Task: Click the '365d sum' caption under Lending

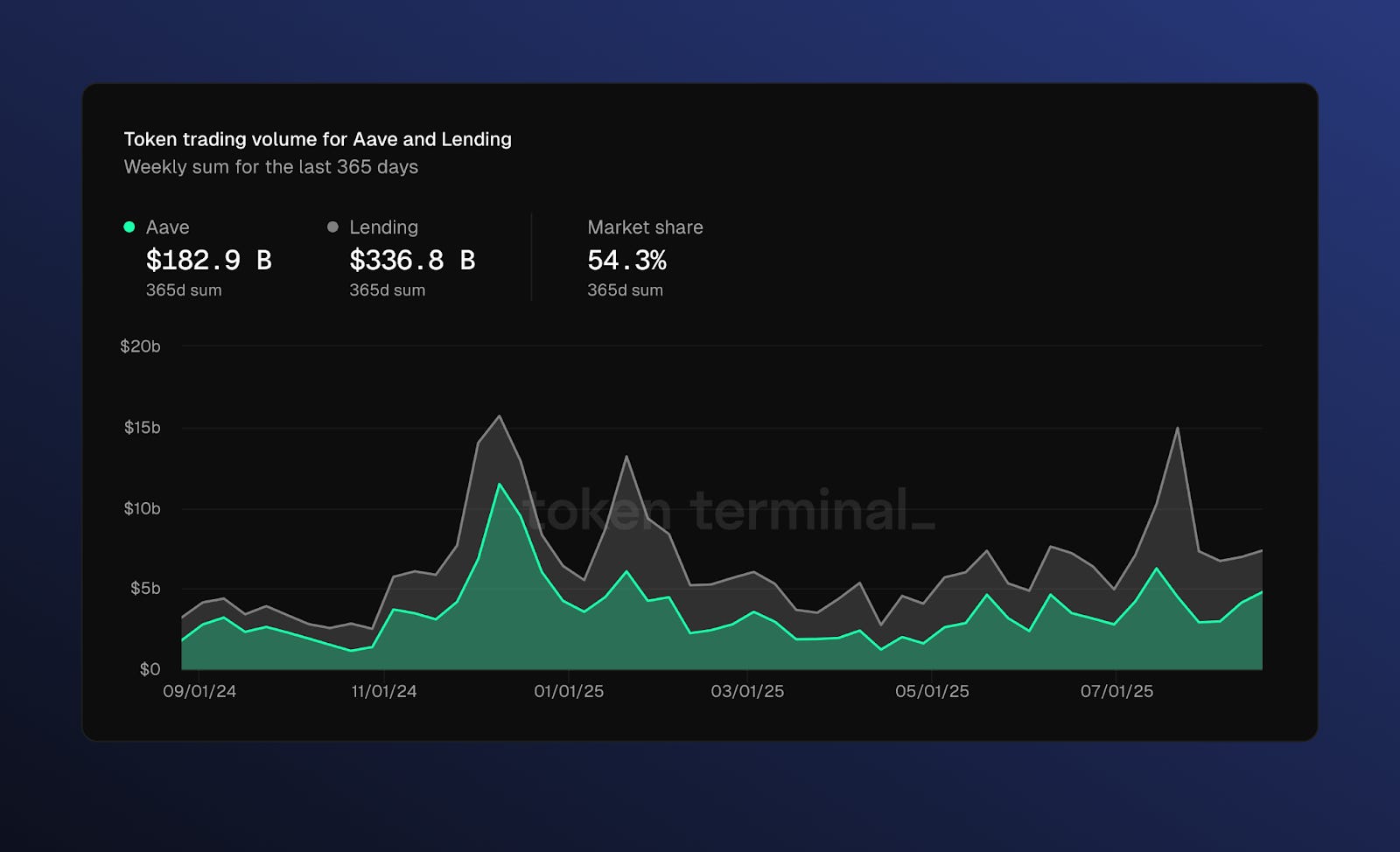Action: pos(387,290)
